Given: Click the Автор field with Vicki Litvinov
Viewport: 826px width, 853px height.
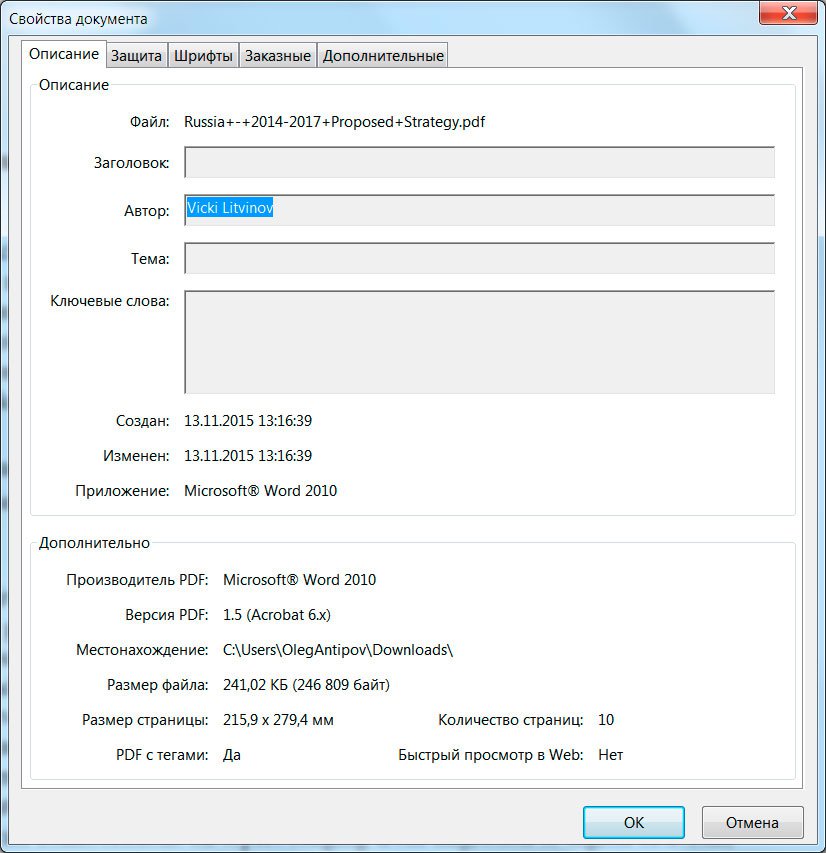Looking at the screenshot, I should (x=479, y=210).
